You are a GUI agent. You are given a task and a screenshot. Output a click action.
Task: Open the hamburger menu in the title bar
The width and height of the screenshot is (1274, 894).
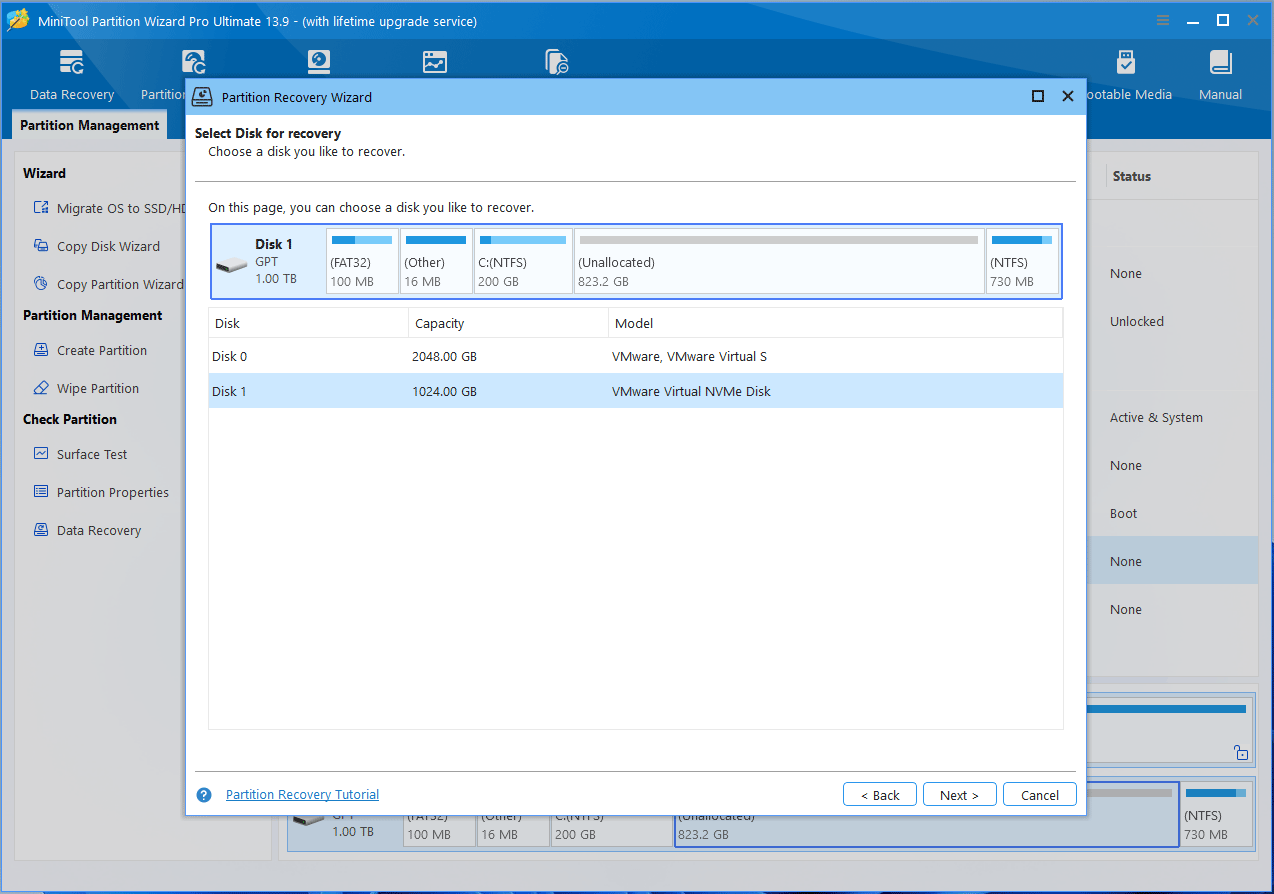[x=1163, y=20]
